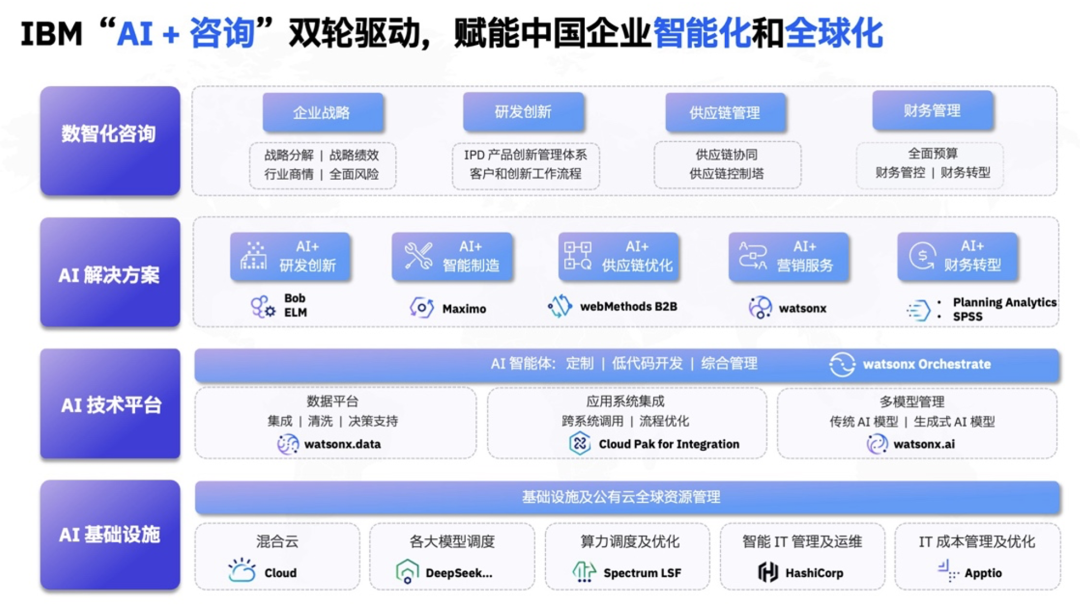Click the 客户和创新工作流程 text
This screenshot has height=610, width=1080.
tap(526, 173)
